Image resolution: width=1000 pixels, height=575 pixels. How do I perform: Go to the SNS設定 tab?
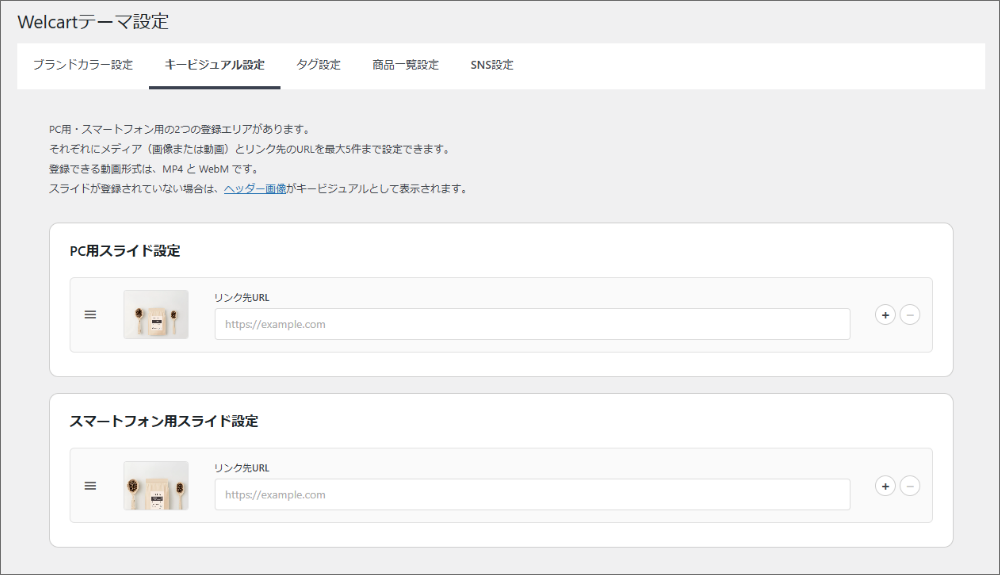point(492,65)
